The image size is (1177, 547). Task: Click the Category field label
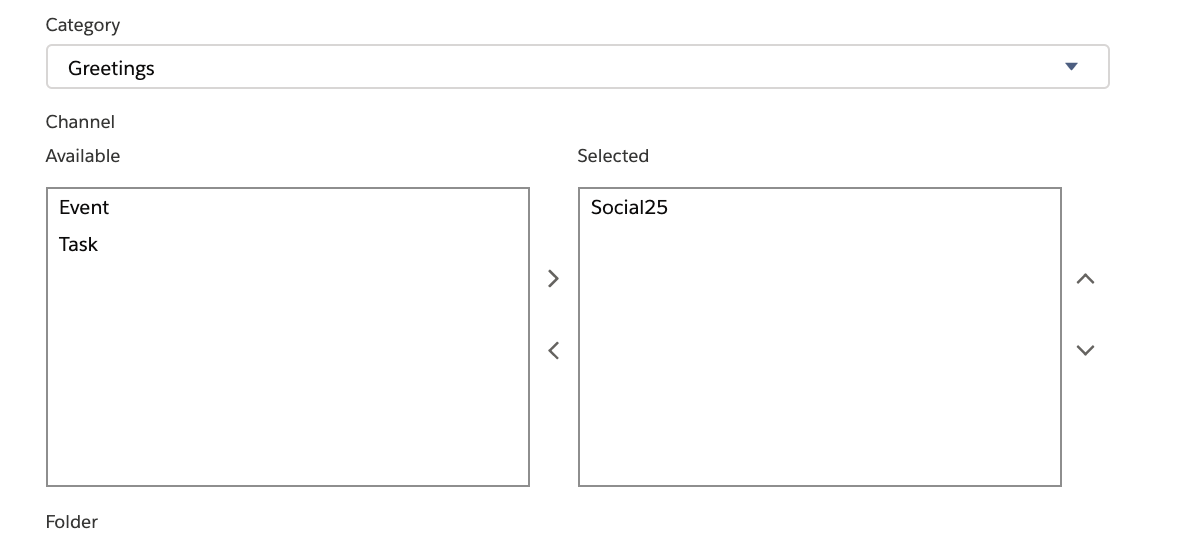pyautogui.click(x=83, y=25)
